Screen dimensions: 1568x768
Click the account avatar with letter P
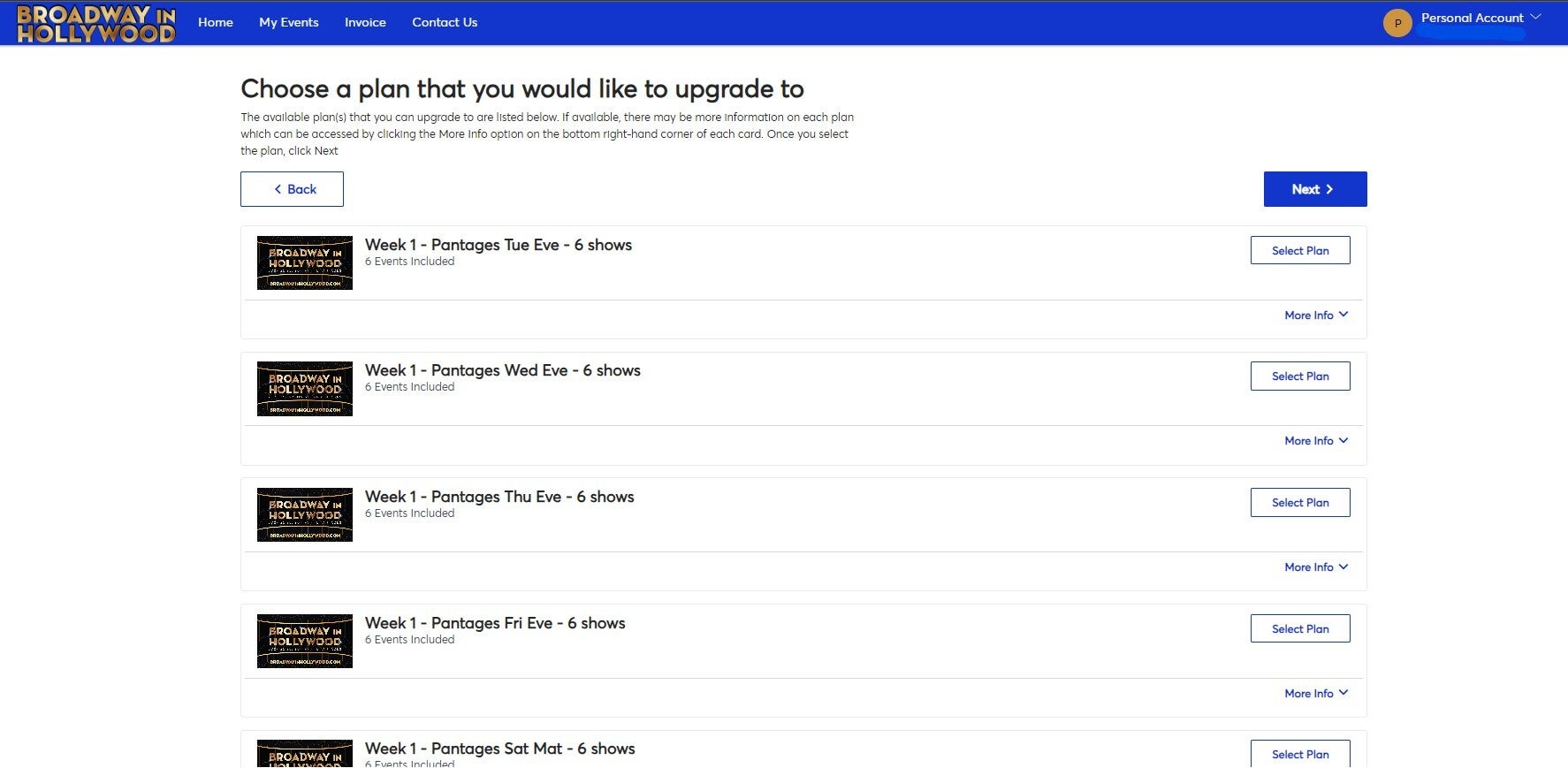[x=1397, y=23]
